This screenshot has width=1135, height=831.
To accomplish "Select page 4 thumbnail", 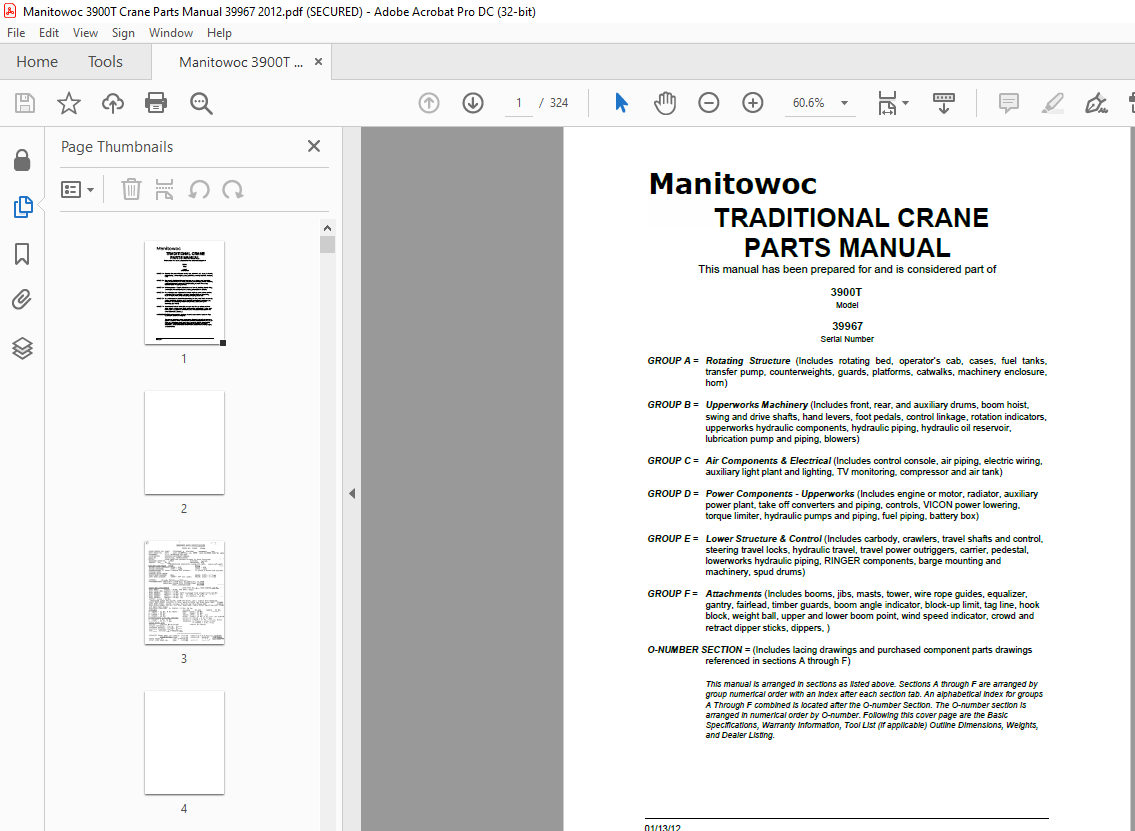I will [x=184, y=742].
